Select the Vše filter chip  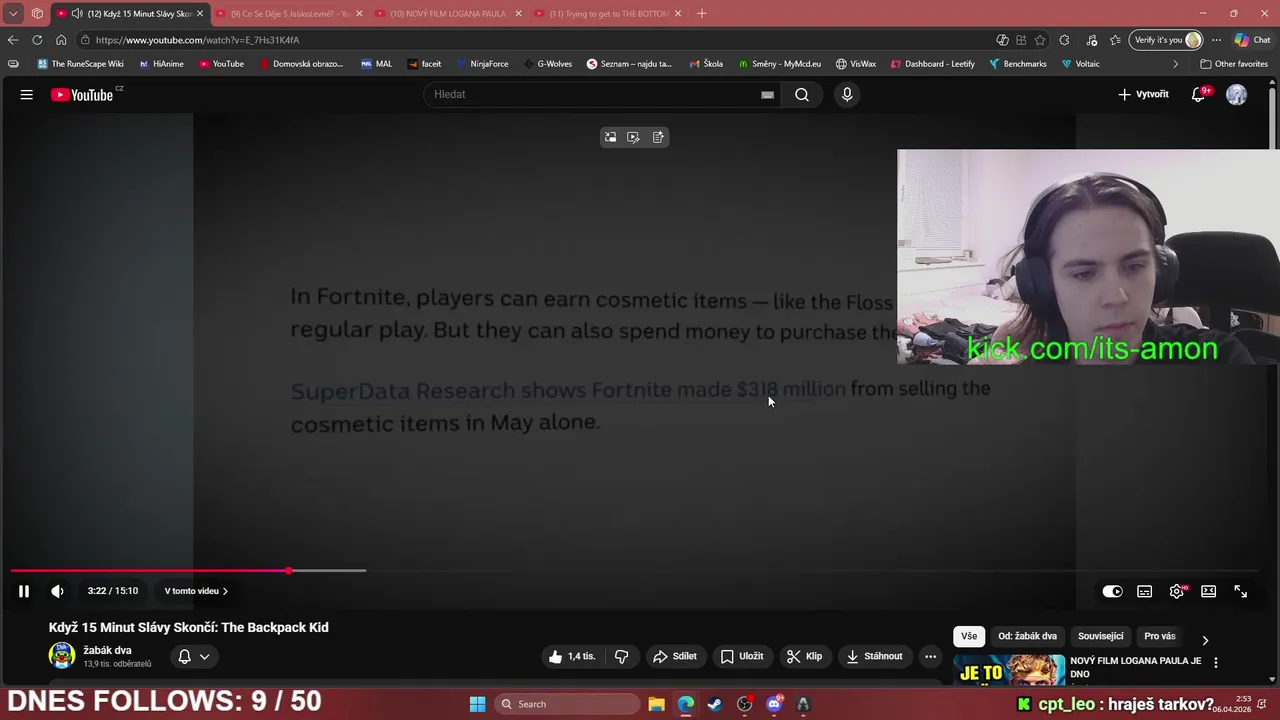tap(969, 636)
